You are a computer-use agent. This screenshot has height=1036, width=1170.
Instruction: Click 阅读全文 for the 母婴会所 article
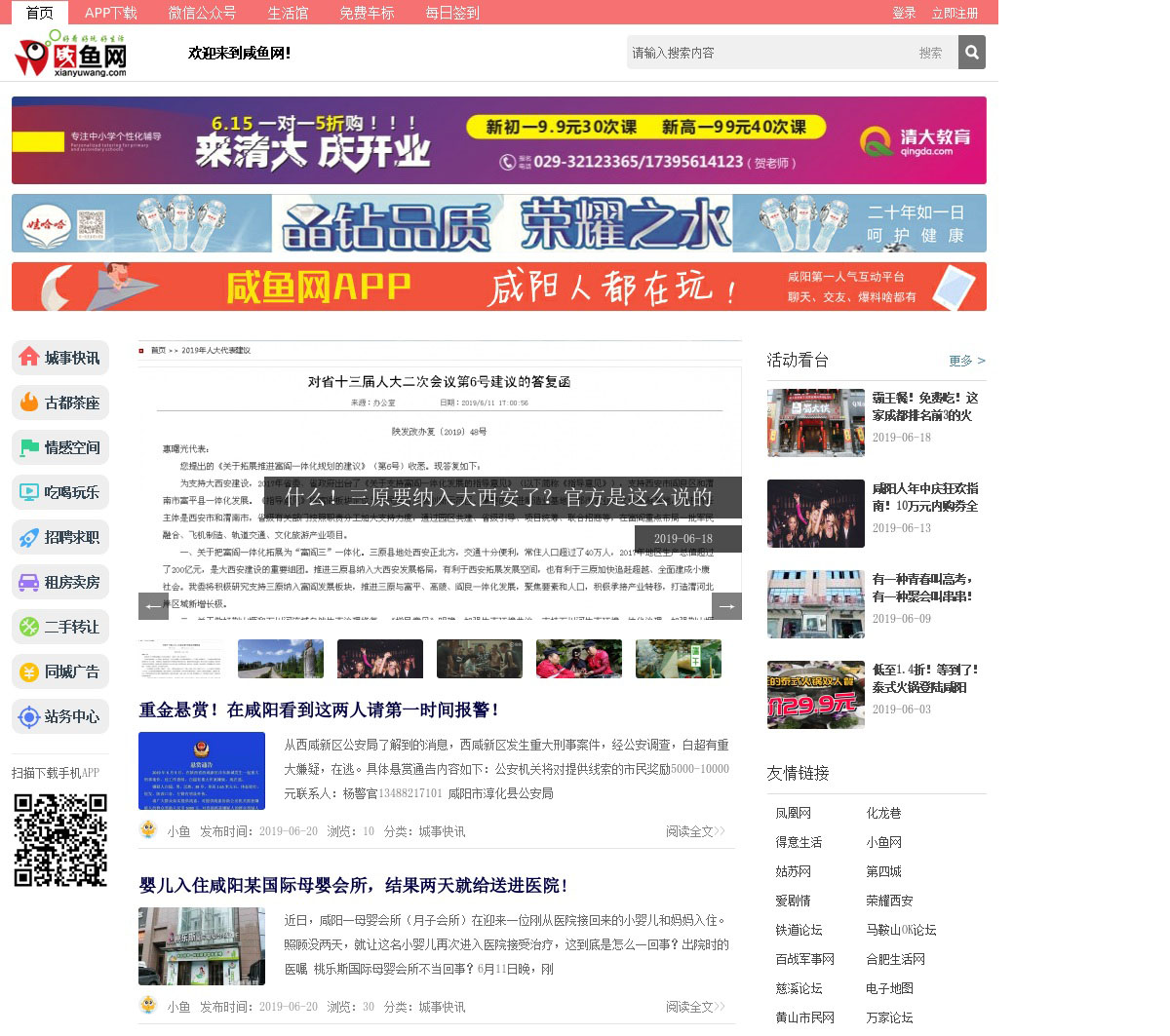click(695, 1007)
